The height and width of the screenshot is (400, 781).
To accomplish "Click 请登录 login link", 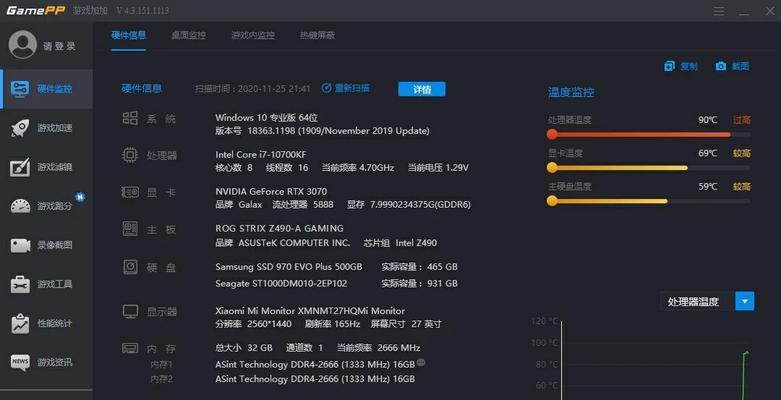I will tap(59, 46).
